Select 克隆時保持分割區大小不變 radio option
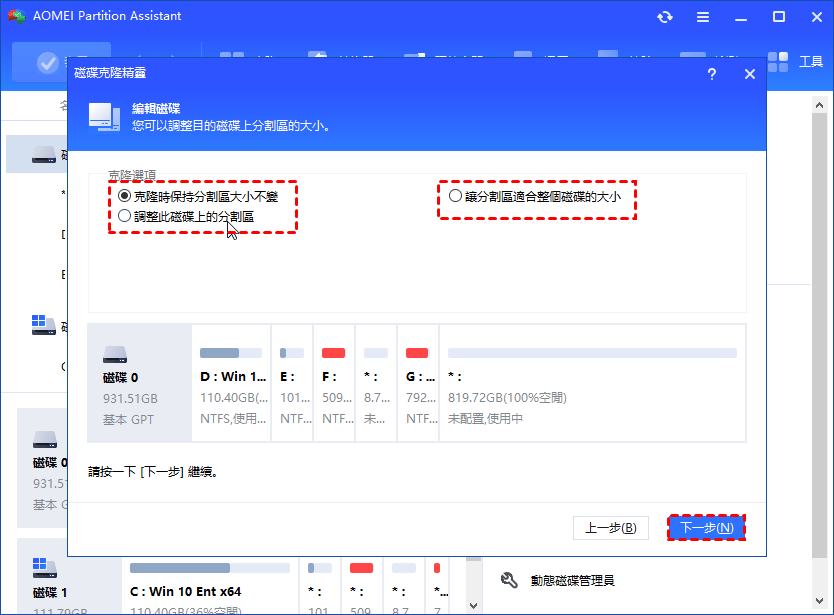The image size is (834, 615). pyautogui.click(x=198, y=196)
